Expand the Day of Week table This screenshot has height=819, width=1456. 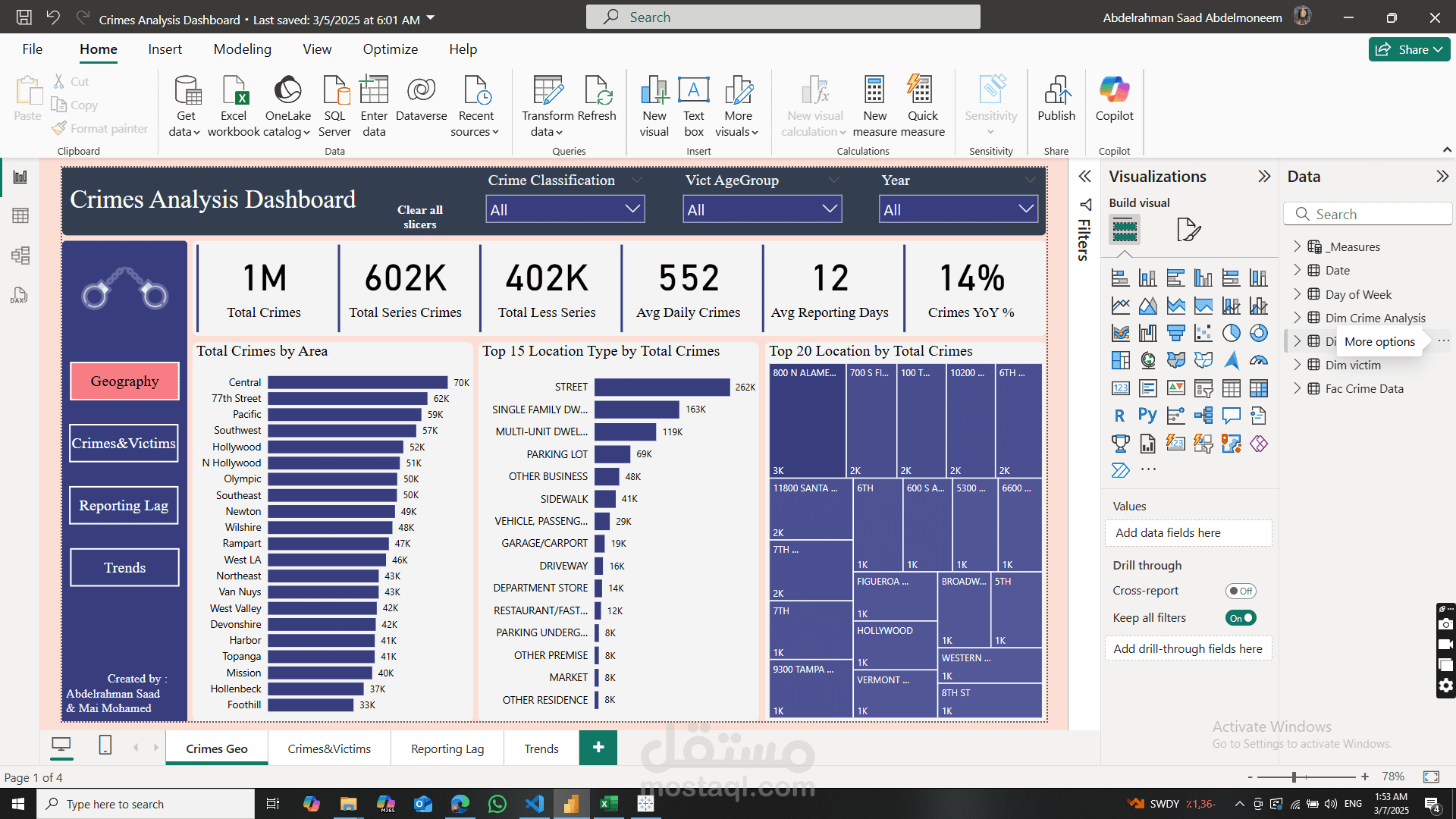pos(1297,294)
